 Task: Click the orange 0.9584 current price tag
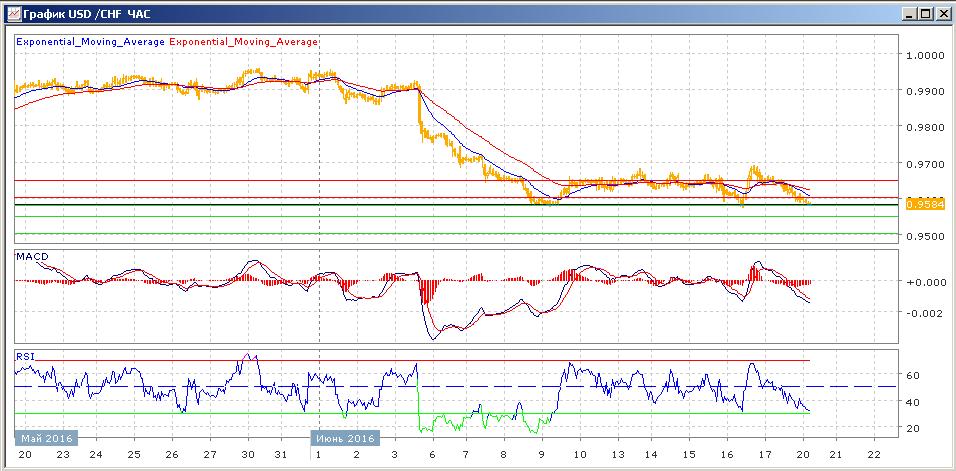click(925, 204)
